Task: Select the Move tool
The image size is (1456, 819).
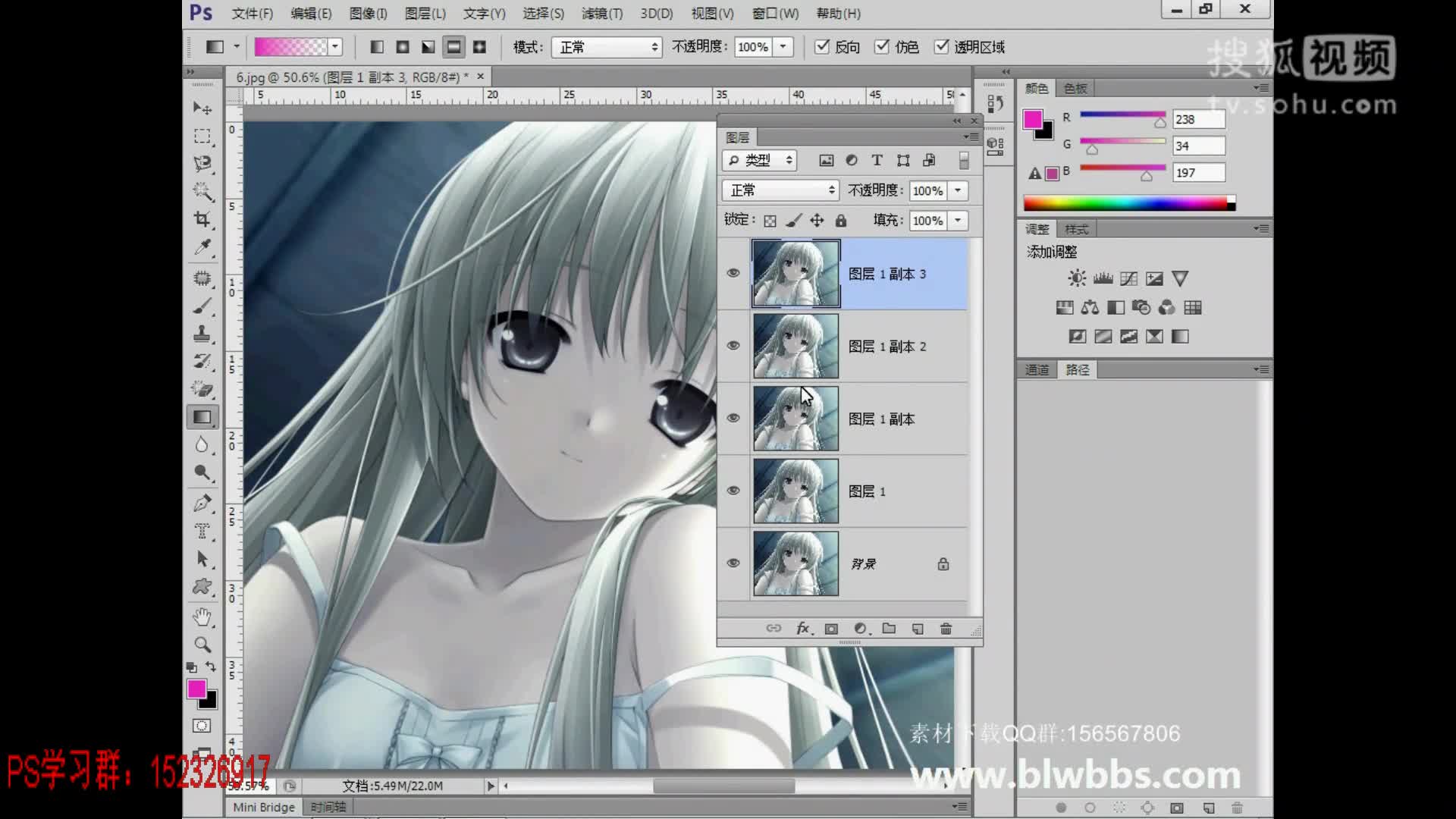Action: (202, 108)
